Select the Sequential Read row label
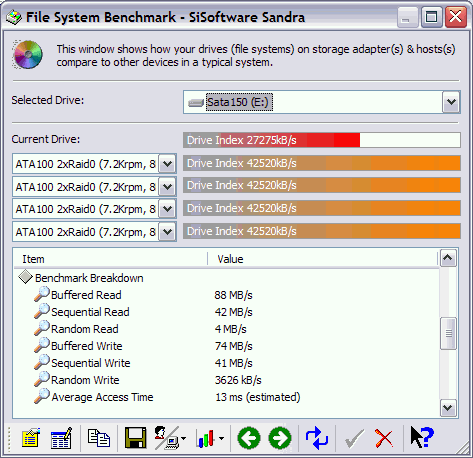 (x=90, y=312)
